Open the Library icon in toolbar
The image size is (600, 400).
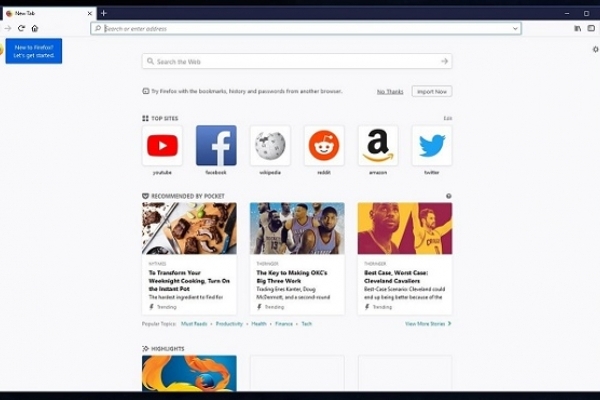(x=577, y=28)
